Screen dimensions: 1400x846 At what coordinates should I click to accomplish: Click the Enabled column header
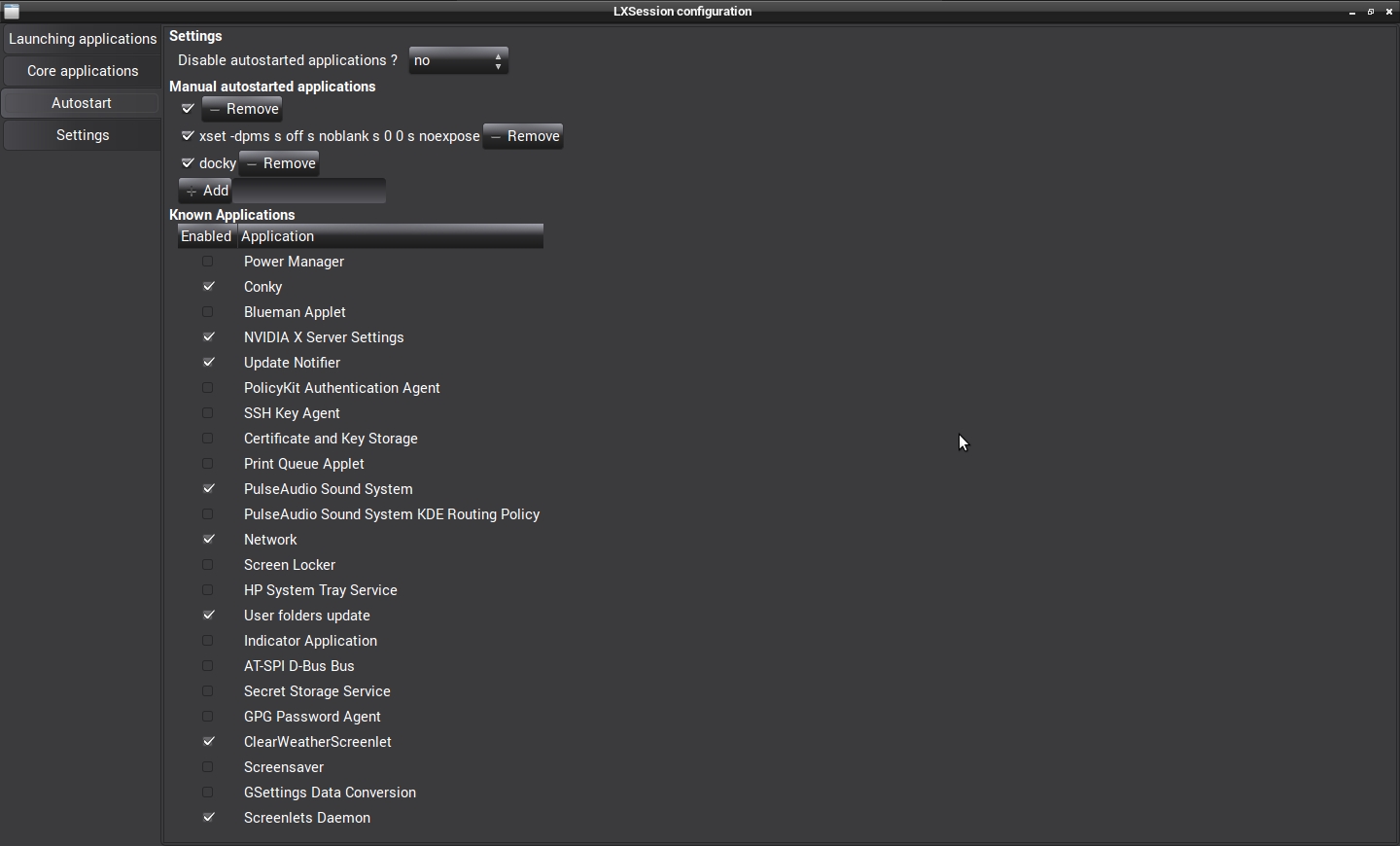[206, 236]
